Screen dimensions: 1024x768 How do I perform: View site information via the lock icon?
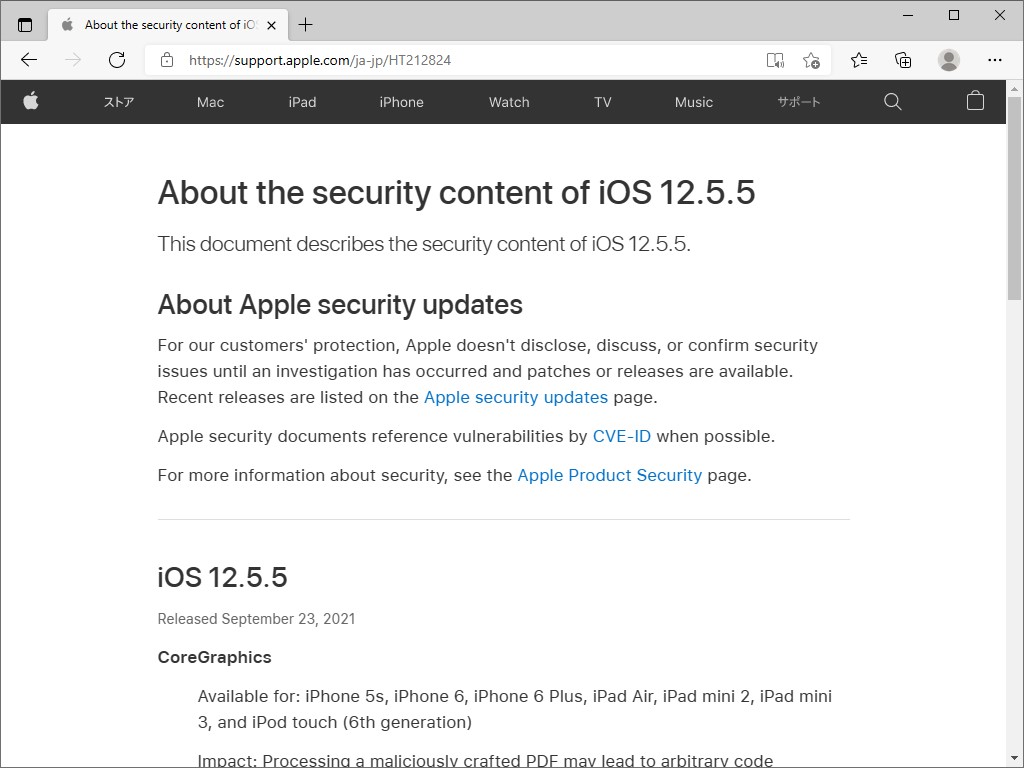pyautogui.click(x=166, y=60)
